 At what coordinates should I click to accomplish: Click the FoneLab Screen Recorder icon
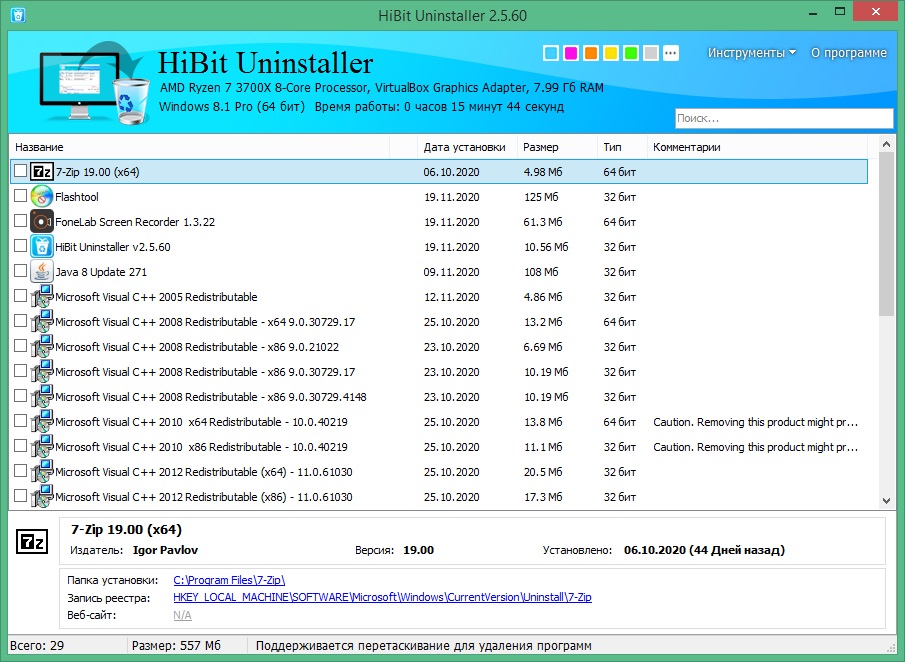(x=41, y=221)
